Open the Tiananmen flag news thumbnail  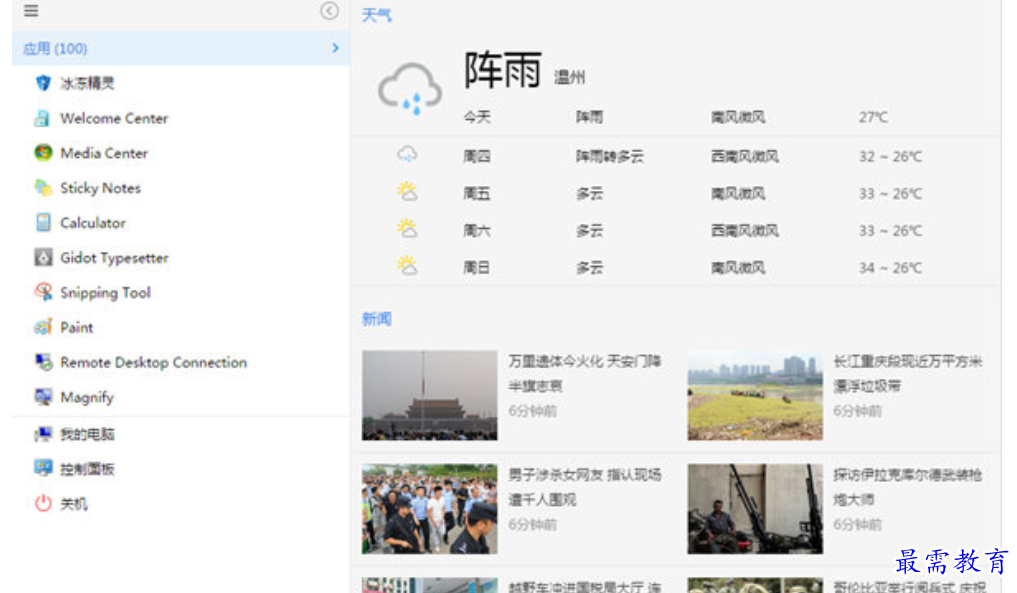[429, 395]
